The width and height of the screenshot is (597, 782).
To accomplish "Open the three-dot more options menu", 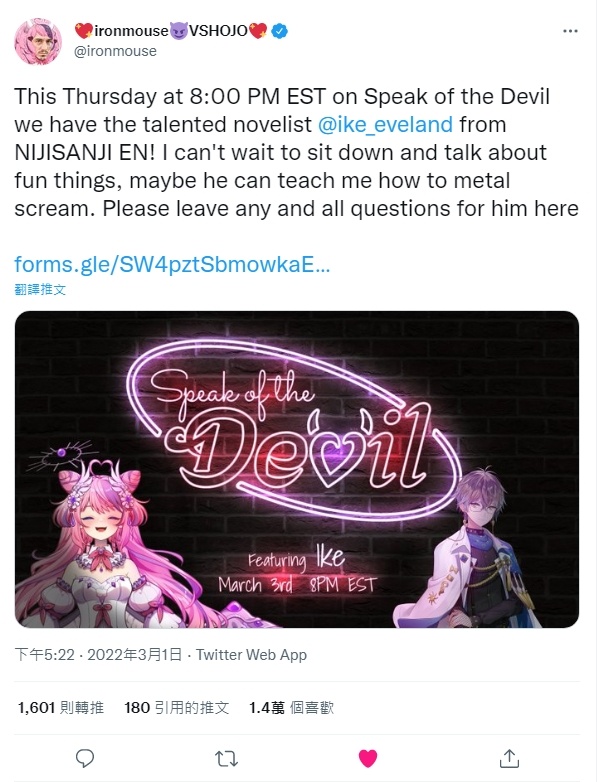I will pyautogui.click(x=570, y=31).
